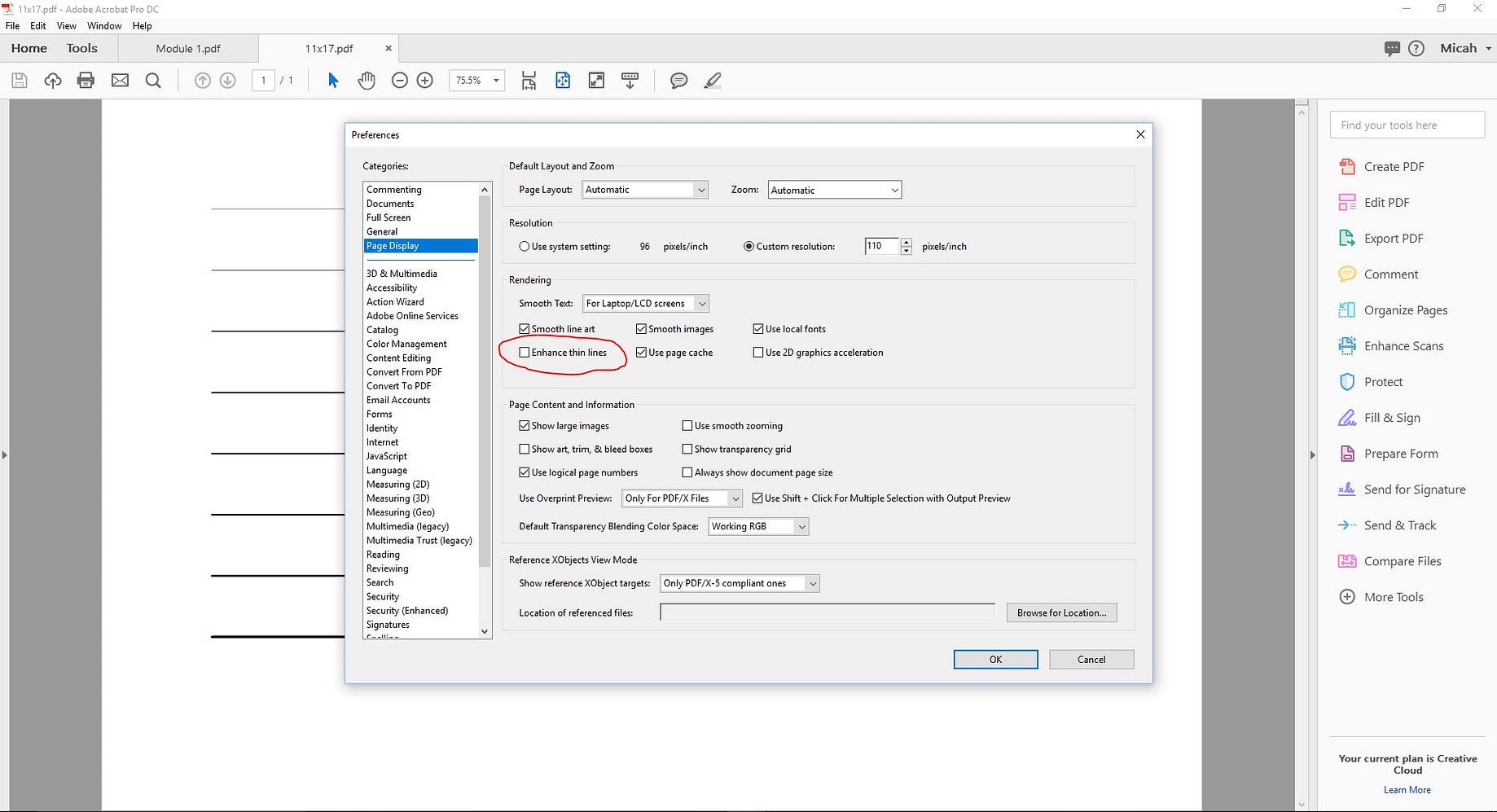Image resolution: width=1497 pixels, height=812 pixels.
Task: Click the full screen mode icon
Action: [596, 81]
